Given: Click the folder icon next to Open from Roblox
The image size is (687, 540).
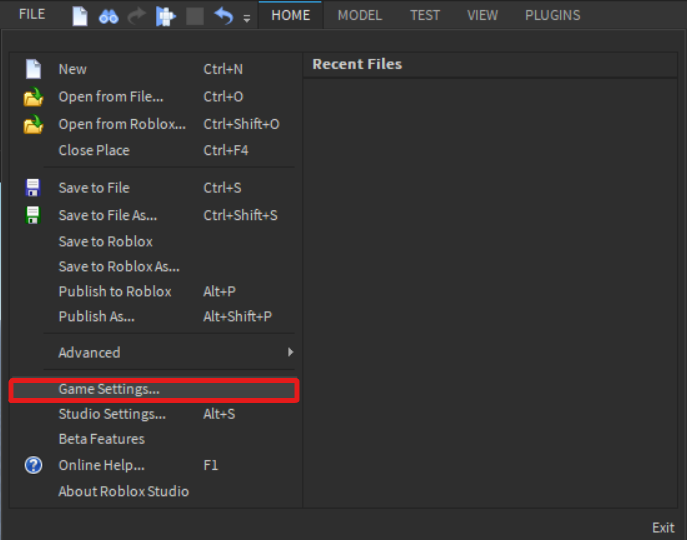Looking at the screenshot, I should (x=33, y=124).
